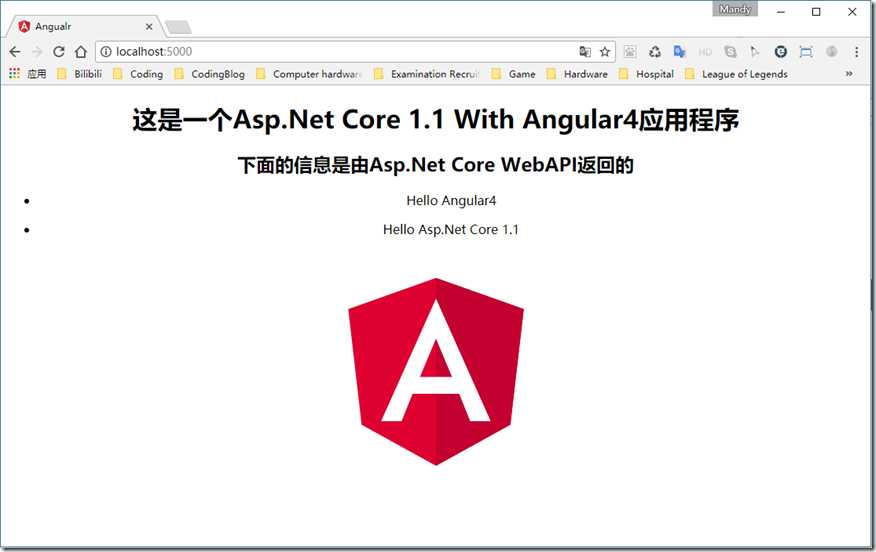Open the Bilibili bookmark folder
Viewport: 876px width, 552px height.
point(80,74)
